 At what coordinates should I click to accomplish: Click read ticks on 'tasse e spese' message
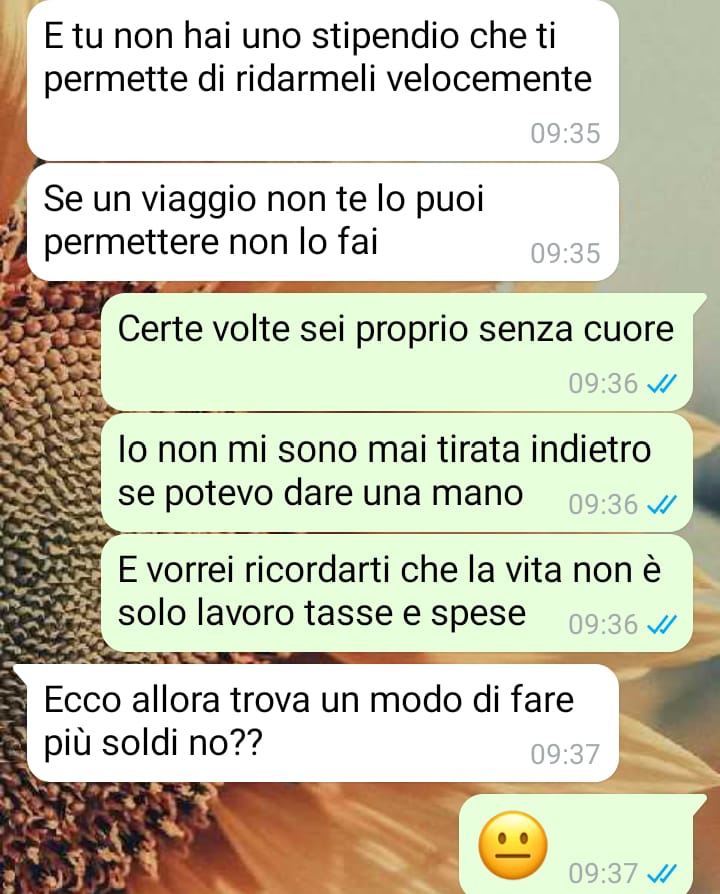[662, 625]
